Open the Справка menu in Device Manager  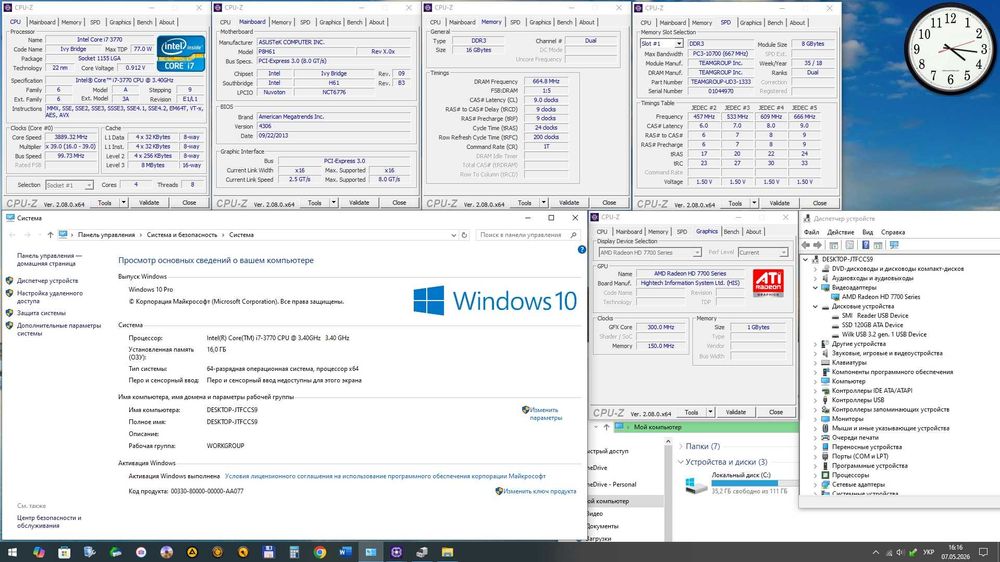893,232
